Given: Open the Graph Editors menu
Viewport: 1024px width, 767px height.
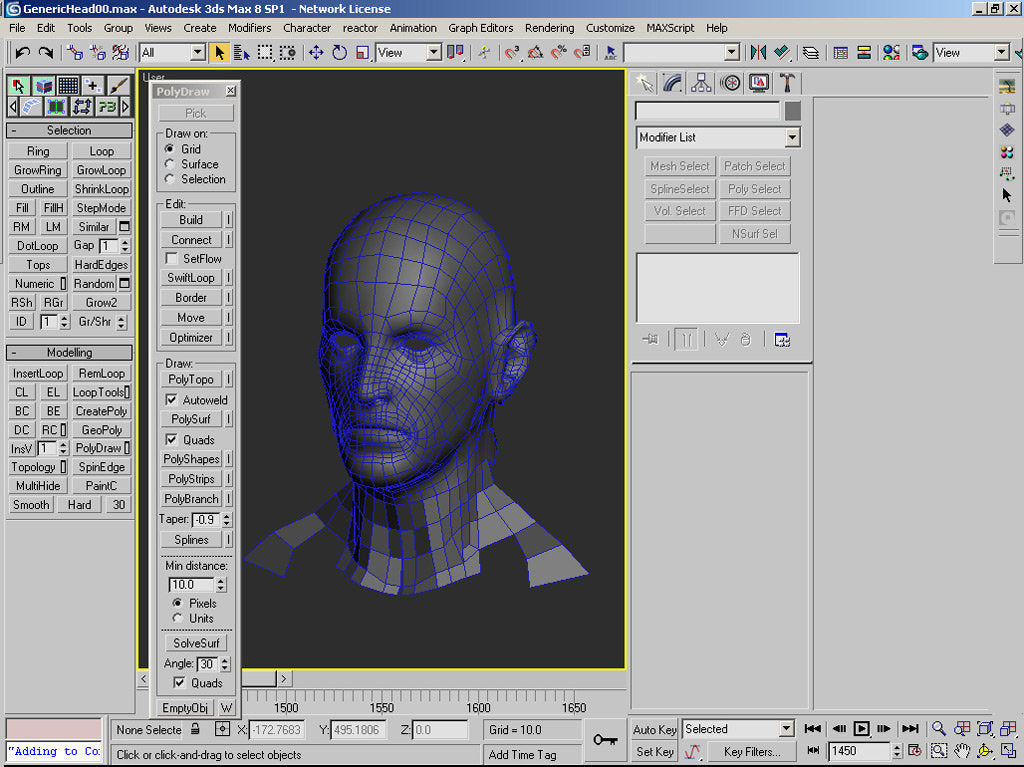Looking at the screenshot, I should (480, 28).
